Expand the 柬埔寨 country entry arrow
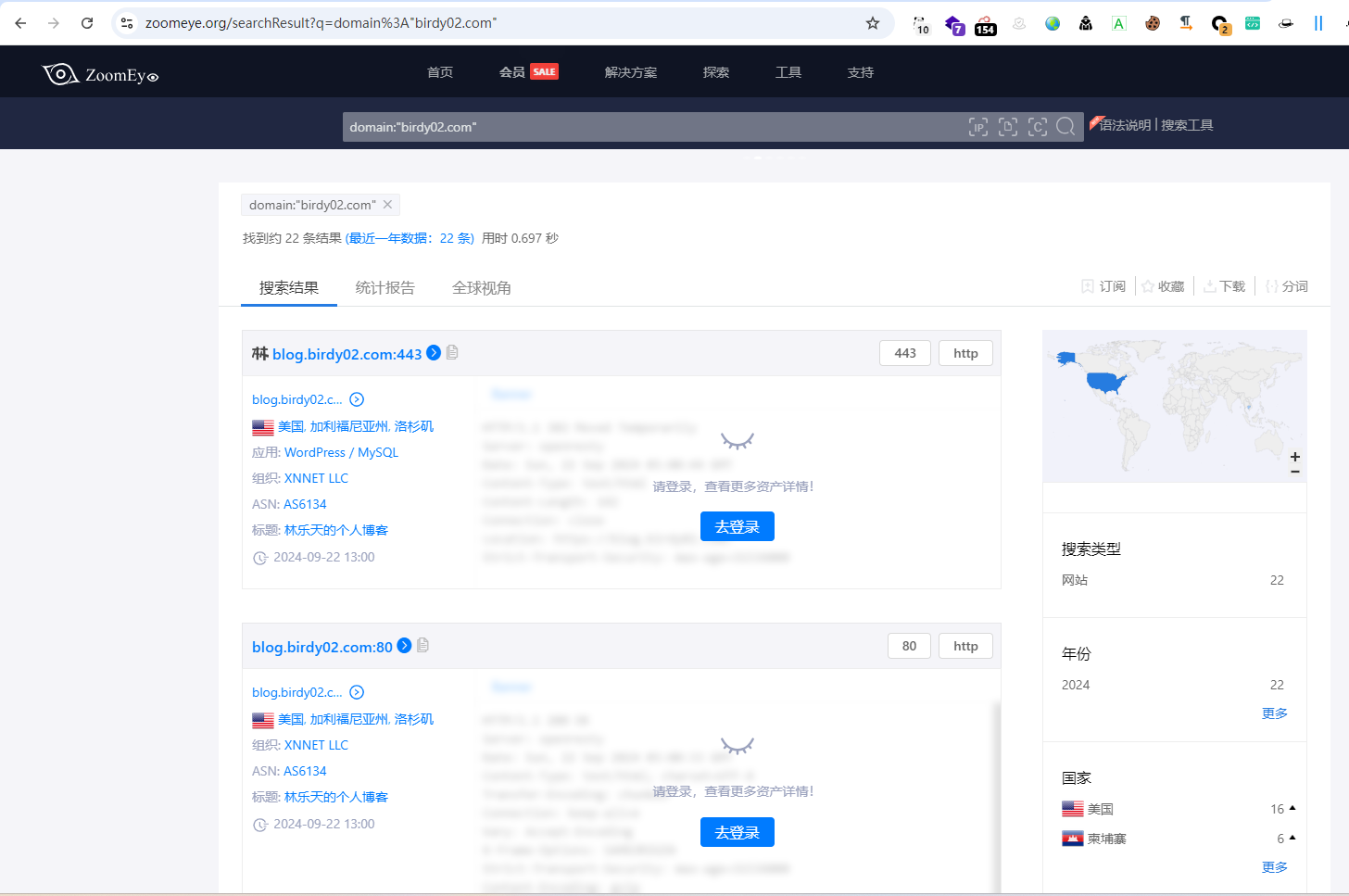 (x=1292, y=838)
